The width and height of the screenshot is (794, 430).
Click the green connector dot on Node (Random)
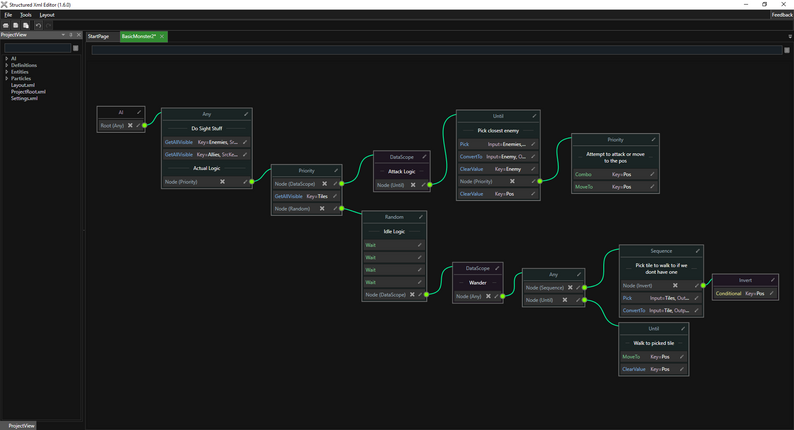coord(342,208)
